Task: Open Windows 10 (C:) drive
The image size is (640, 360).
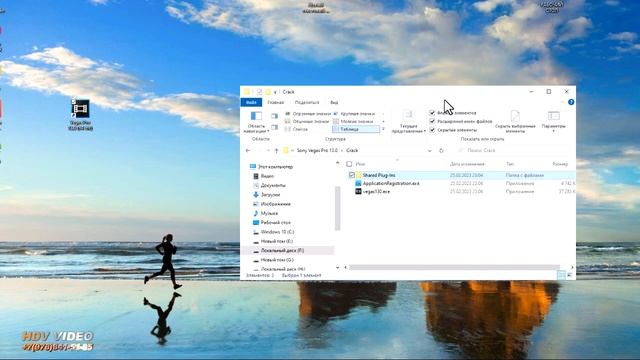Action: point(277,232)
